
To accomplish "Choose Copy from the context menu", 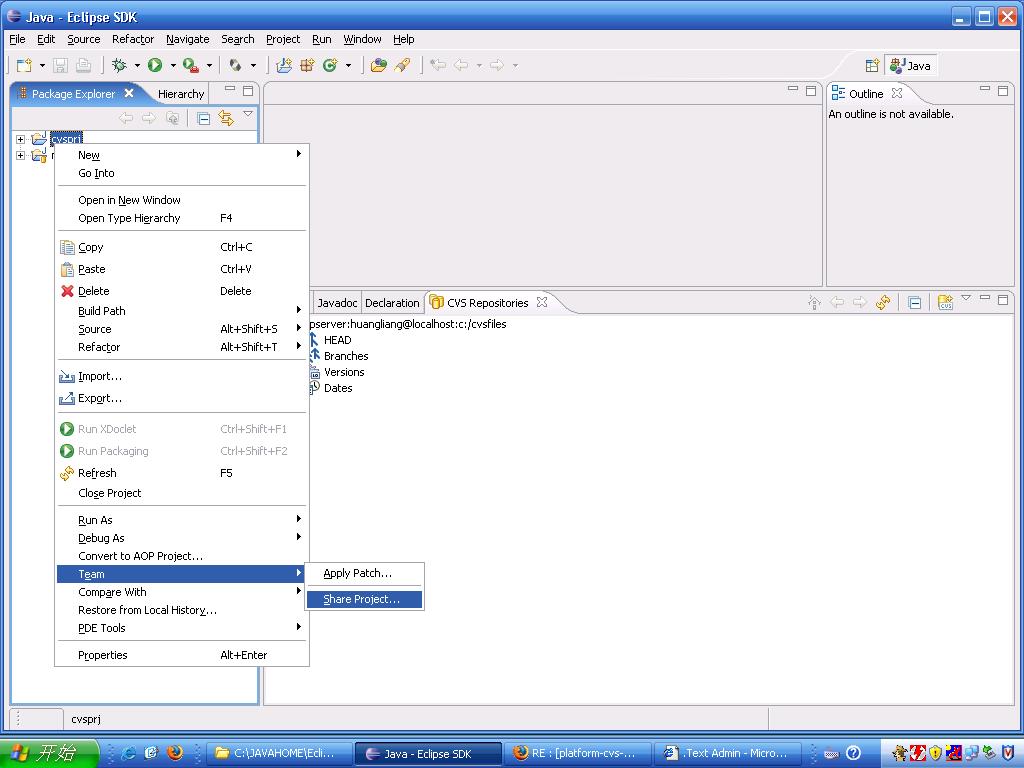I will [x=182, y=247].
